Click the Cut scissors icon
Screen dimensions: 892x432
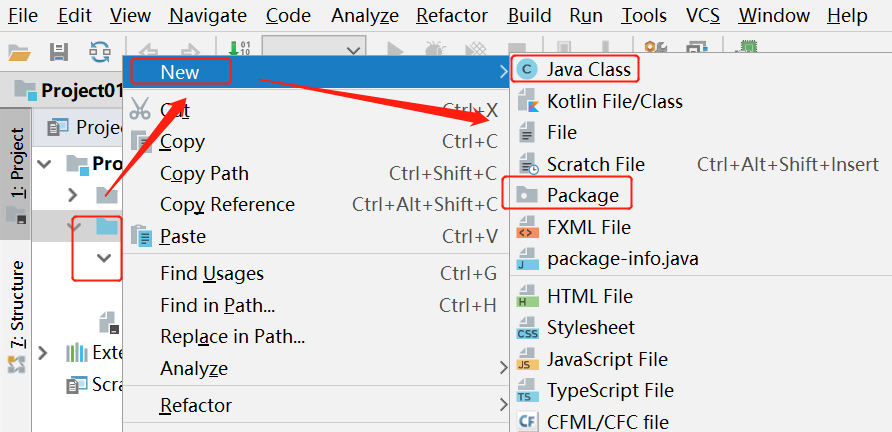[x=141, y=109]
